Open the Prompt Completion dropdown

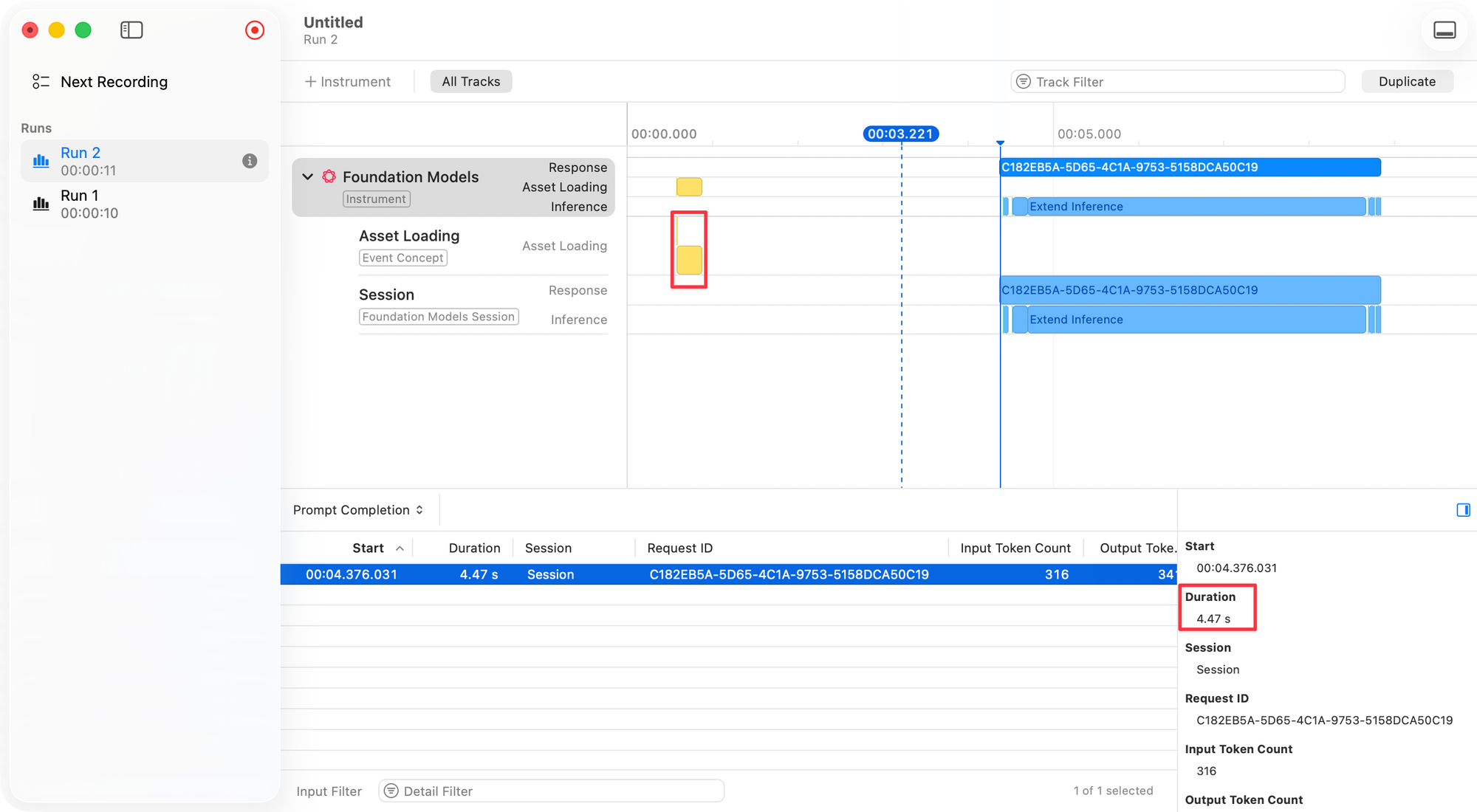[358, 510]
